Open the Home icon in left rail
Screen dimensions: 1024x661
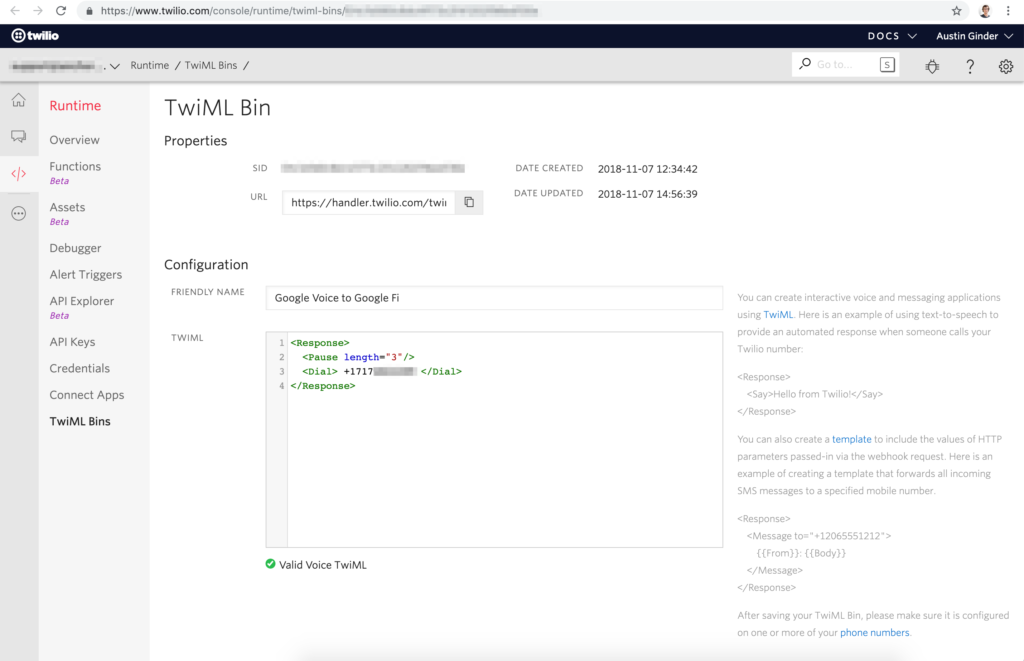tap(18, 100)
